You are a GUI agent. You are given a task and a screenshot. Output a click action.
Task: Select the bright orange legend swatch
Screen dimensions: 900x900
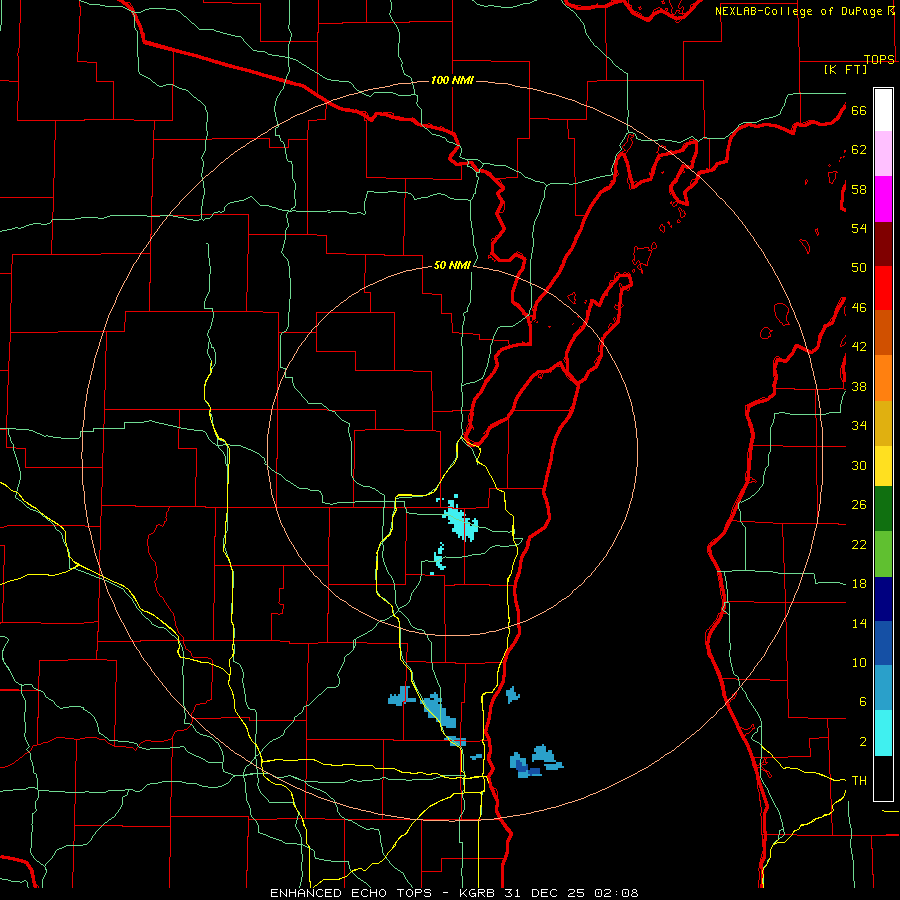(x=883, y=378)
